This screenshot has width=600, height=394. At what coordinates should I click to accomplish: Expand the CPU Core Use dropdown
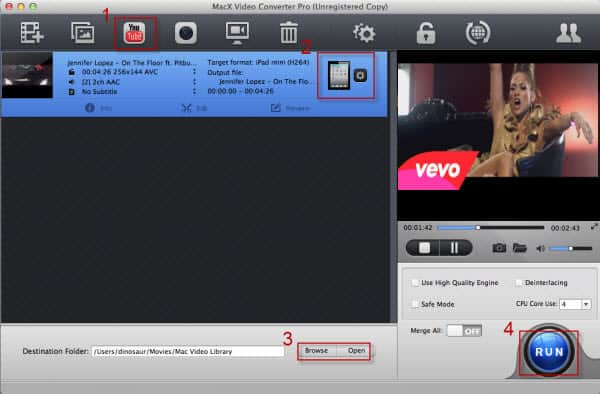click(x=575, y=304)
